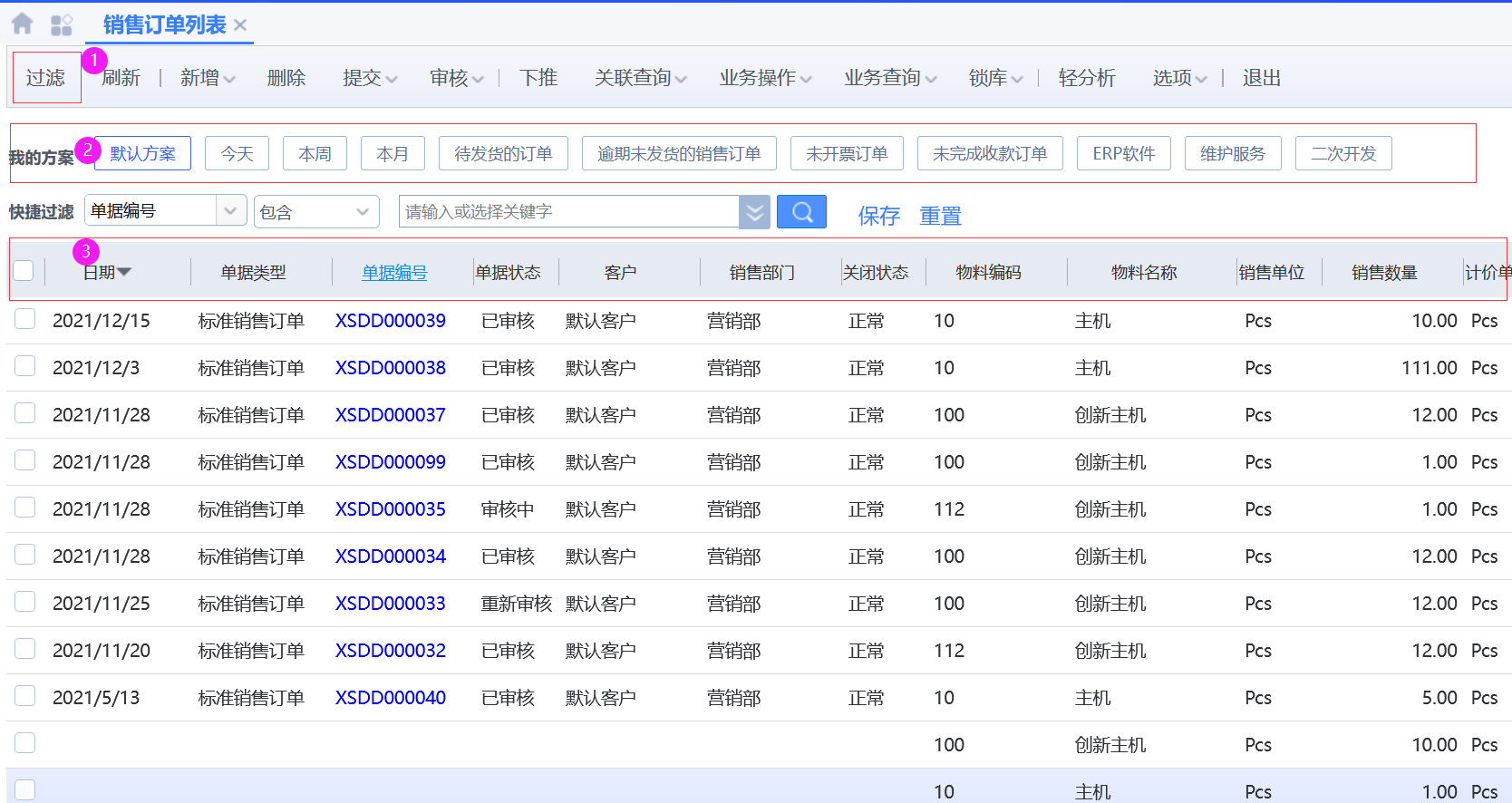This screenshot has height=803, width=1512.
Task: Open the 锁库 dropdown menu
Action: coord(996,78)
